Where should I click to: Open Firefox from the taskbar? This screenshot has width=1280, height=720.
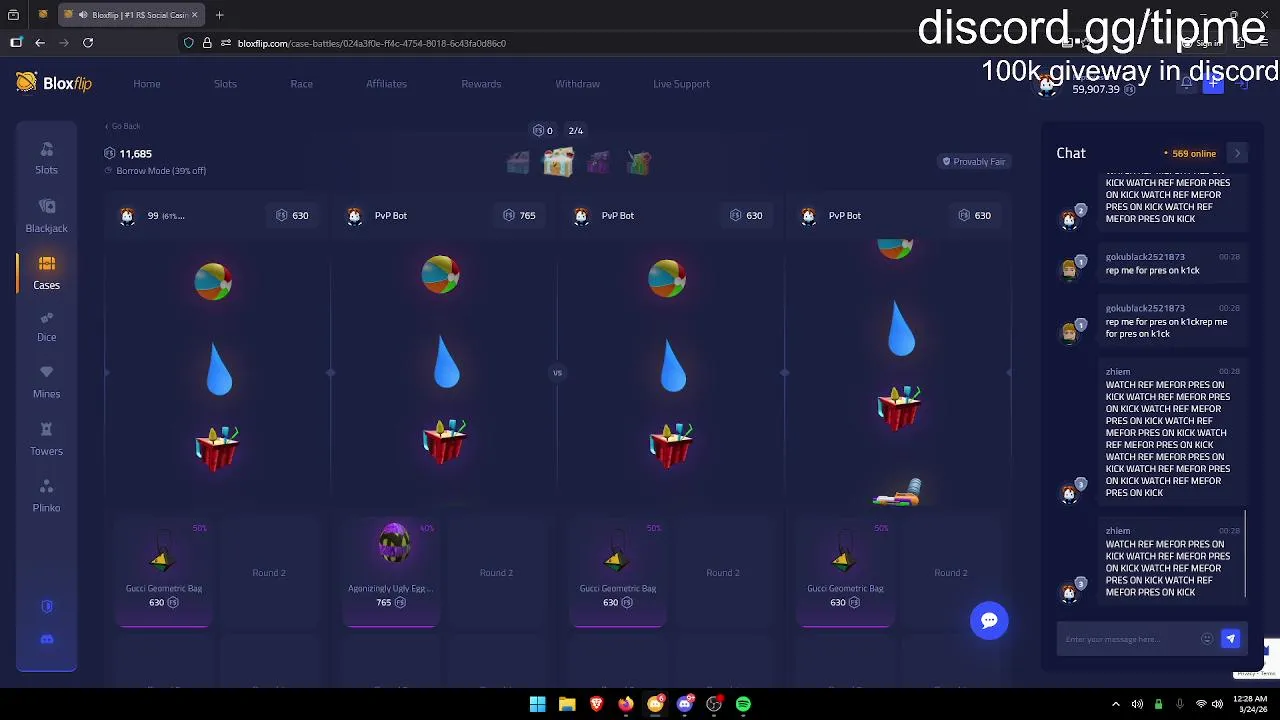(x=626, y=704)
